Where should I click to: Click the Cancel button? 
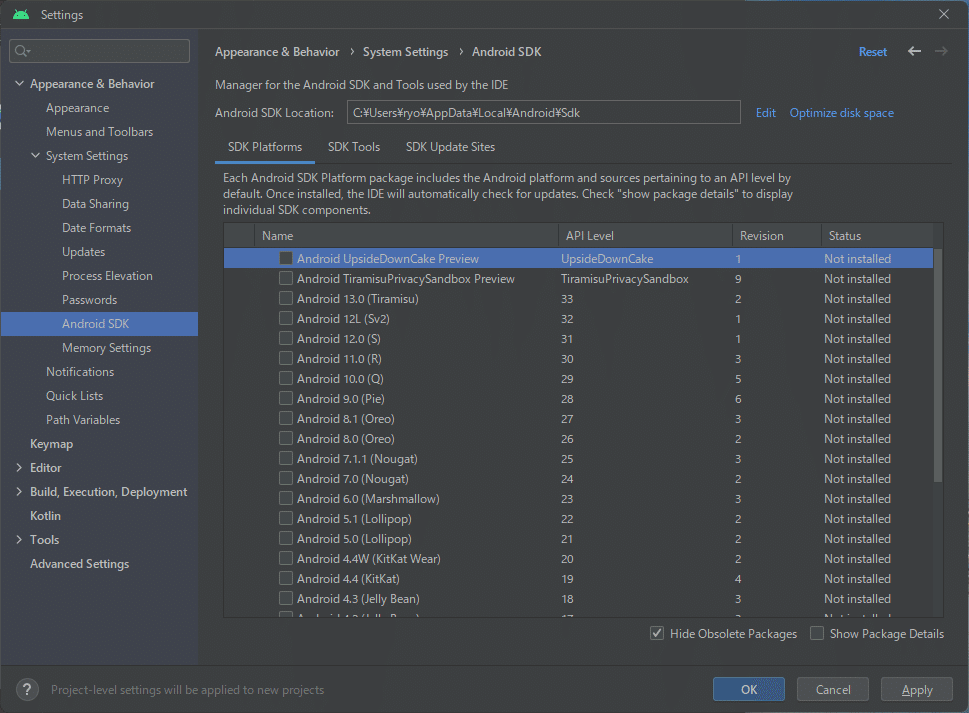coord(832,690)
